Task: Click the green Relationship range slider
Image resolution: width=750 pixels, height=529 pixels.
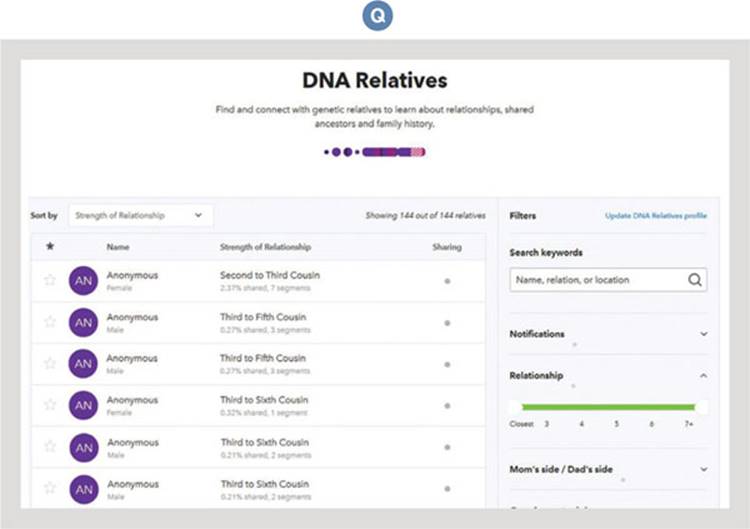Action: tap(608, 407)
